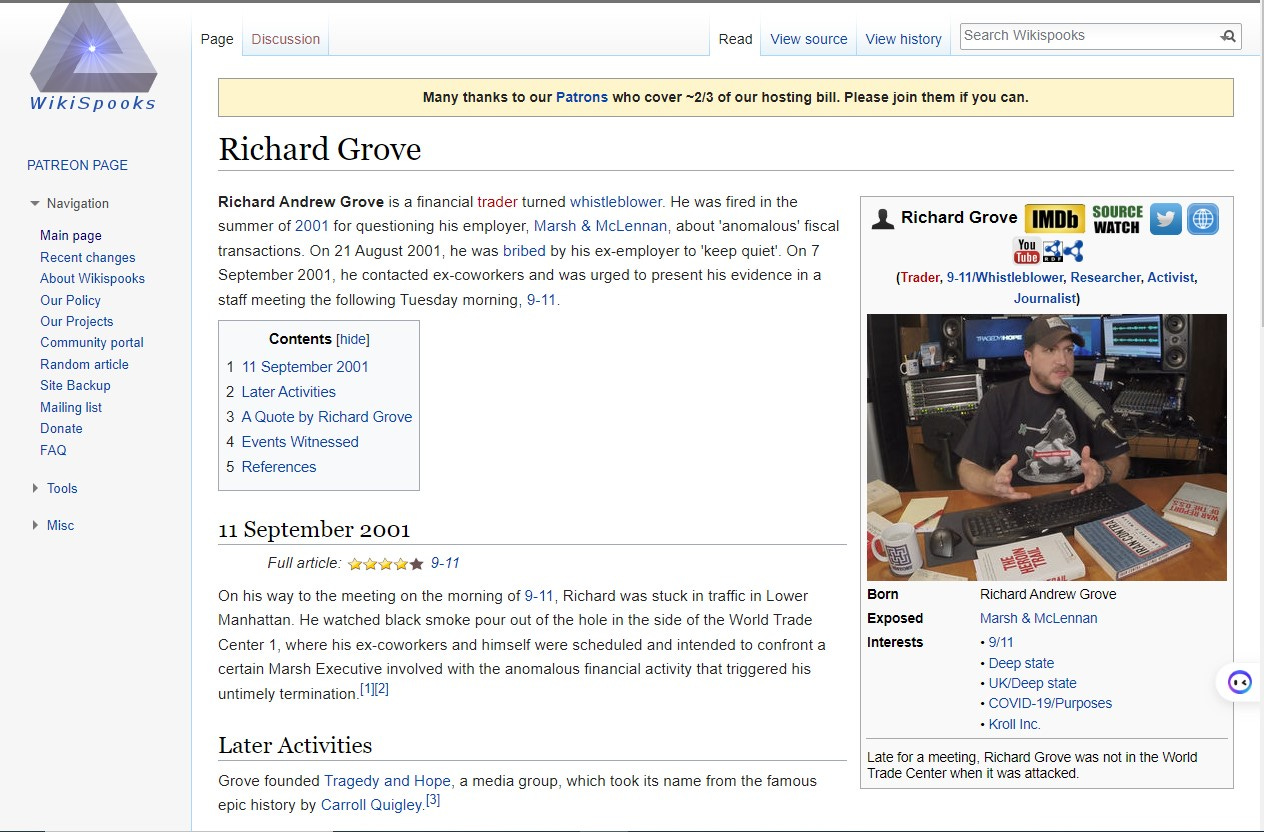Switch to the Page tab

click(x=217, y=39)
